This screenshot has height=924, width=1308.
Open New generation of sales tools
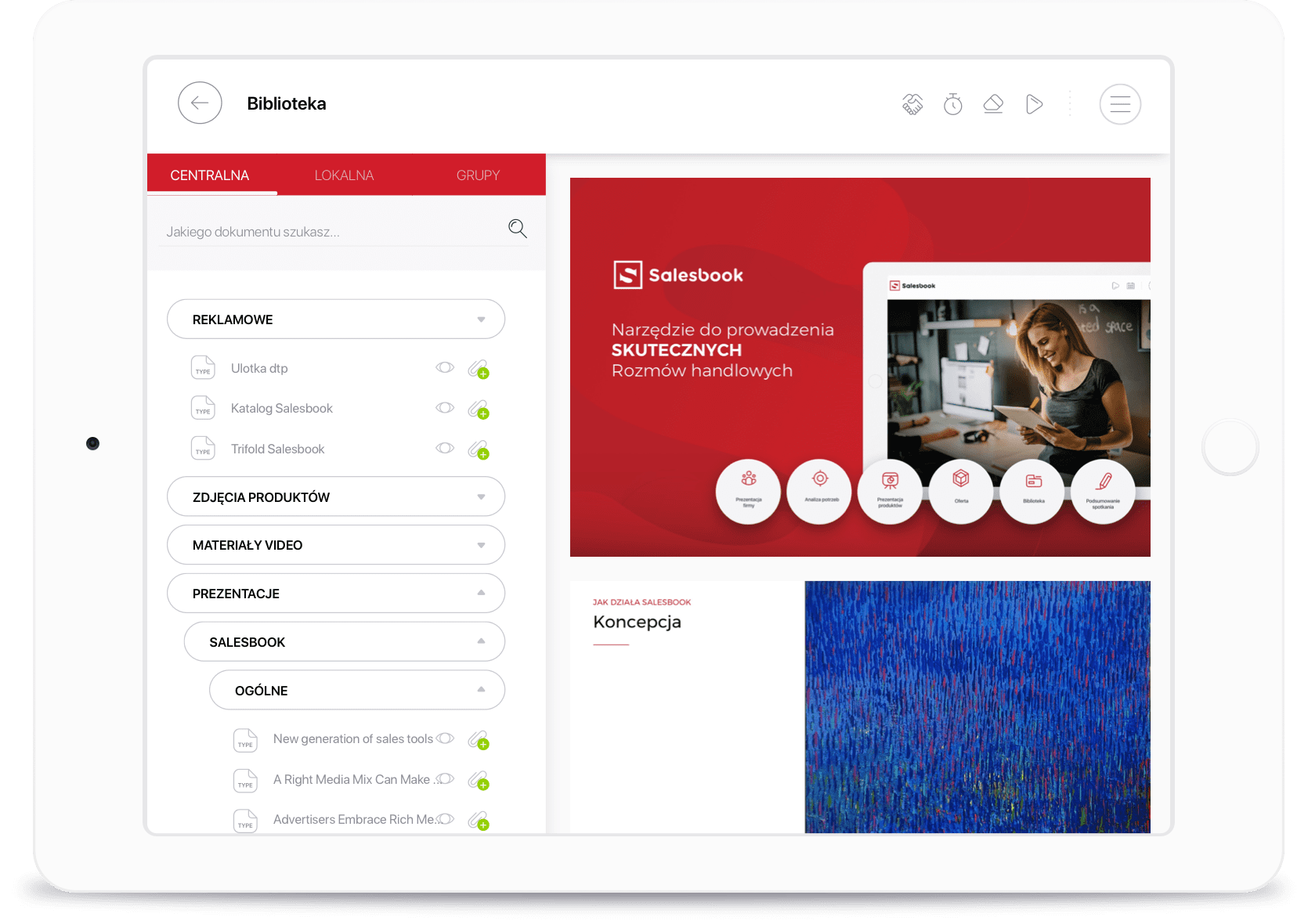(x=353, y=738)
